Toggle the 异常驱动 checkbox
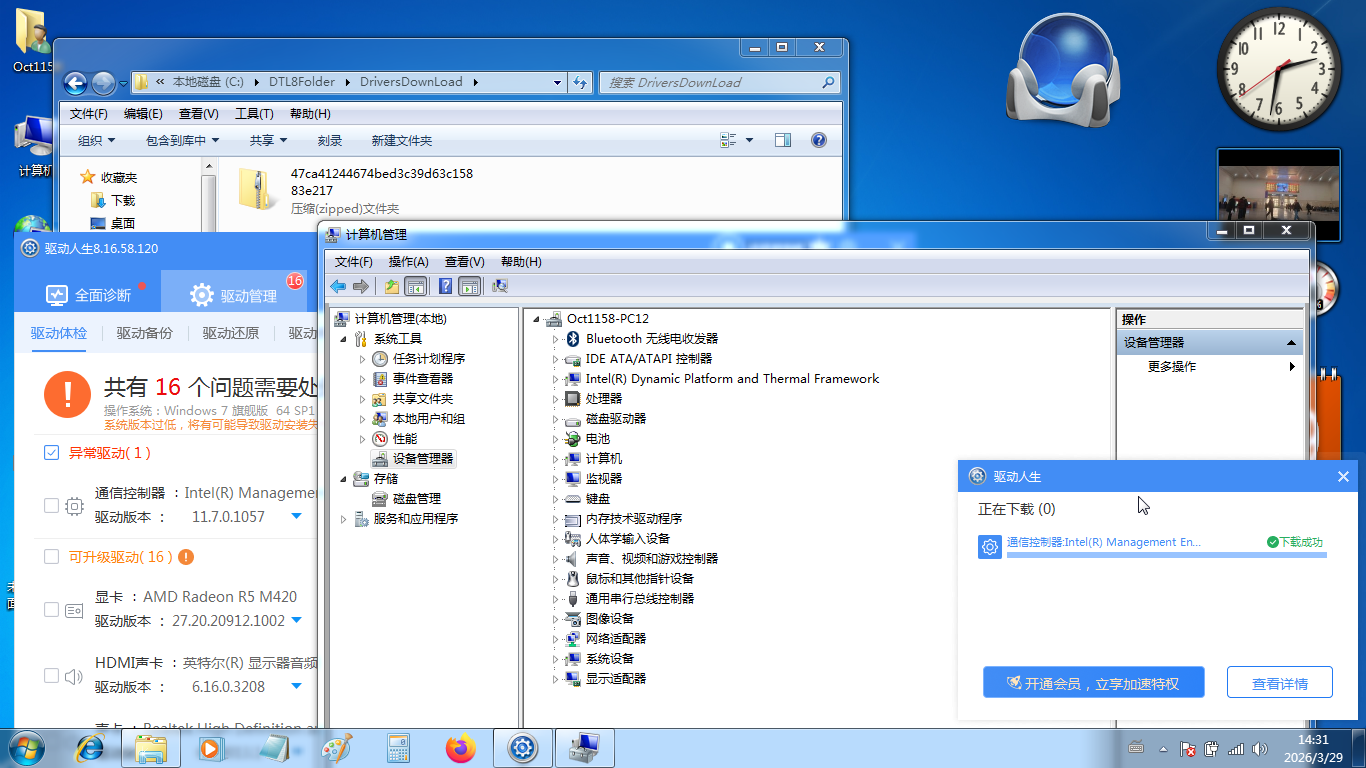This screenshot has width=1366, height=768. click(x=52, y=453)
